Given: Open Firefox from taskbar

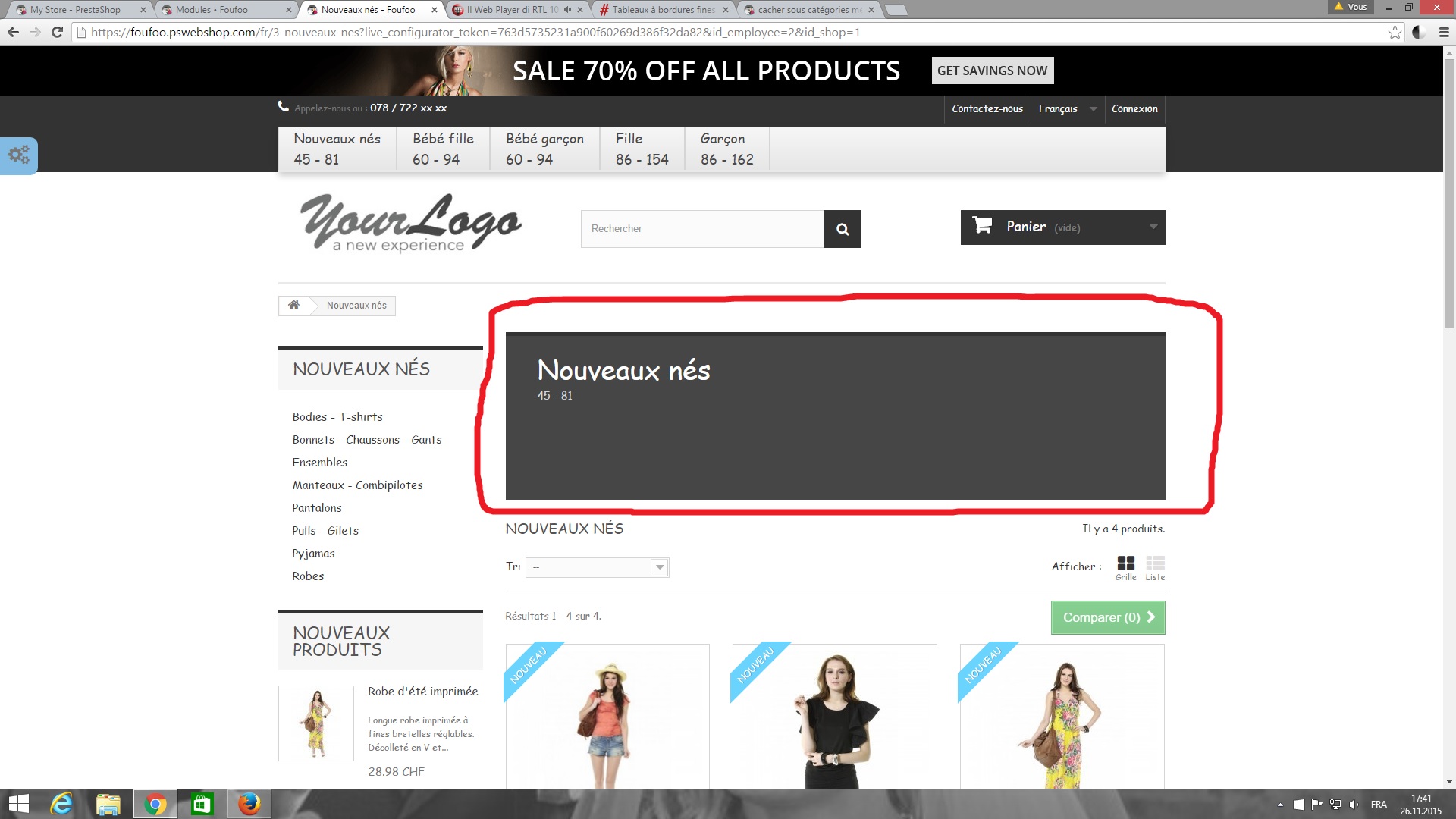Looking at the screenshot, I should click(249, 804).
